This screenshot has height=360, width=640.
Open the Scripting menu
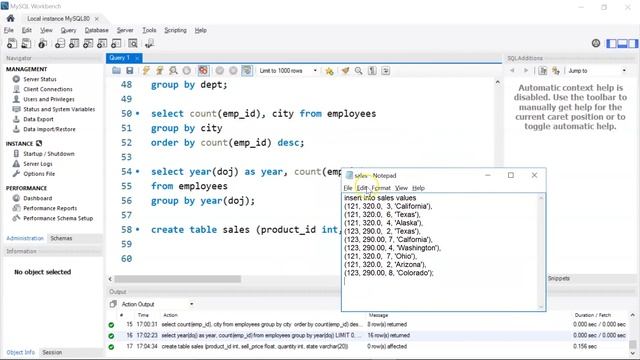176,30
